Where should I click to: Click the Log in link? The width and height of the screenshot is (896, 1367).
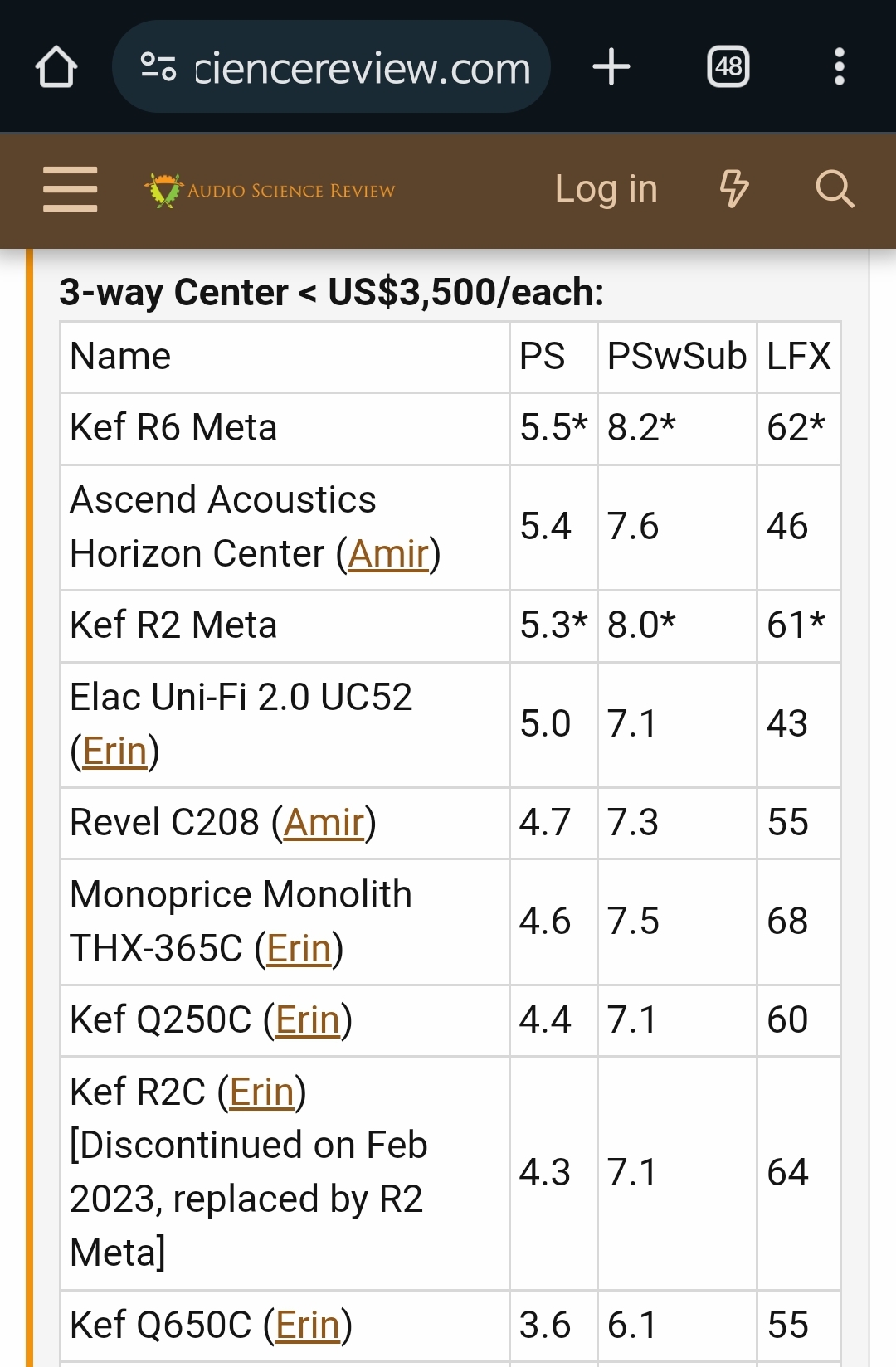(x=606, y=189)
